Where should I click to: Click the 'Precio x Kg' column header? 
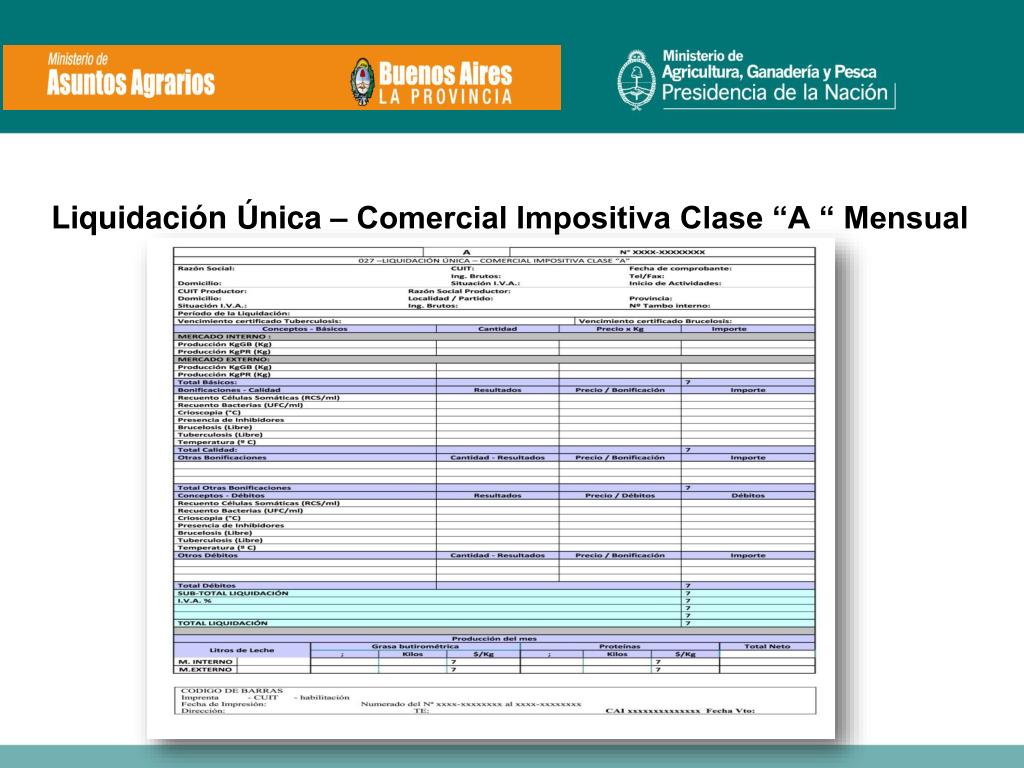[620, 329]
